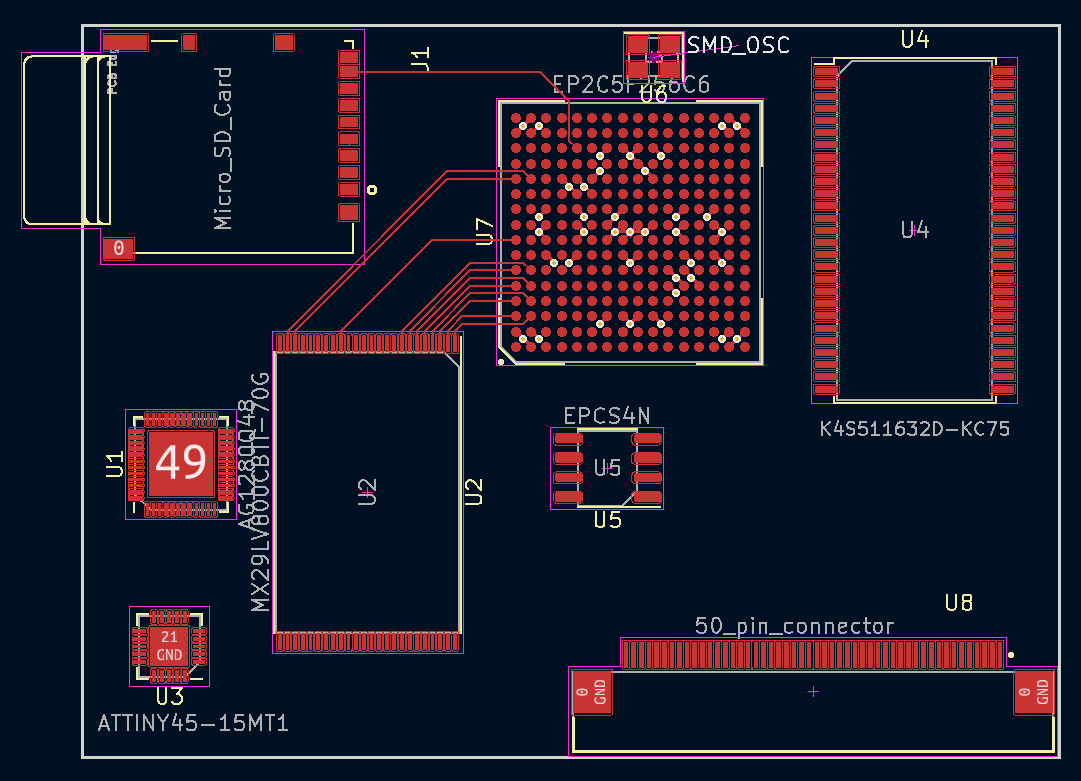Screen dimensions: 1081x781
Task: Click the EPCS4N chip label
Action: tap(607, 416)
